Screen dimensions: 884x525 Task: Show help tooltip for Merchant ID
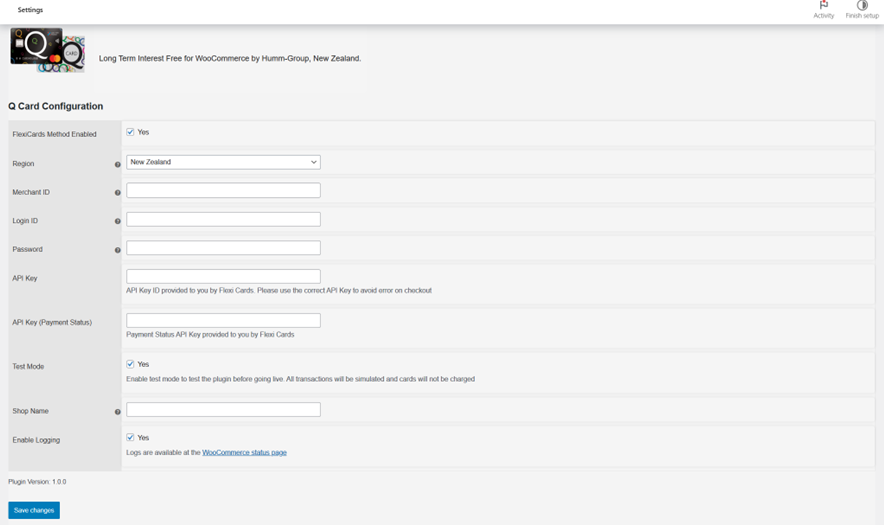[x=118, y=193]
